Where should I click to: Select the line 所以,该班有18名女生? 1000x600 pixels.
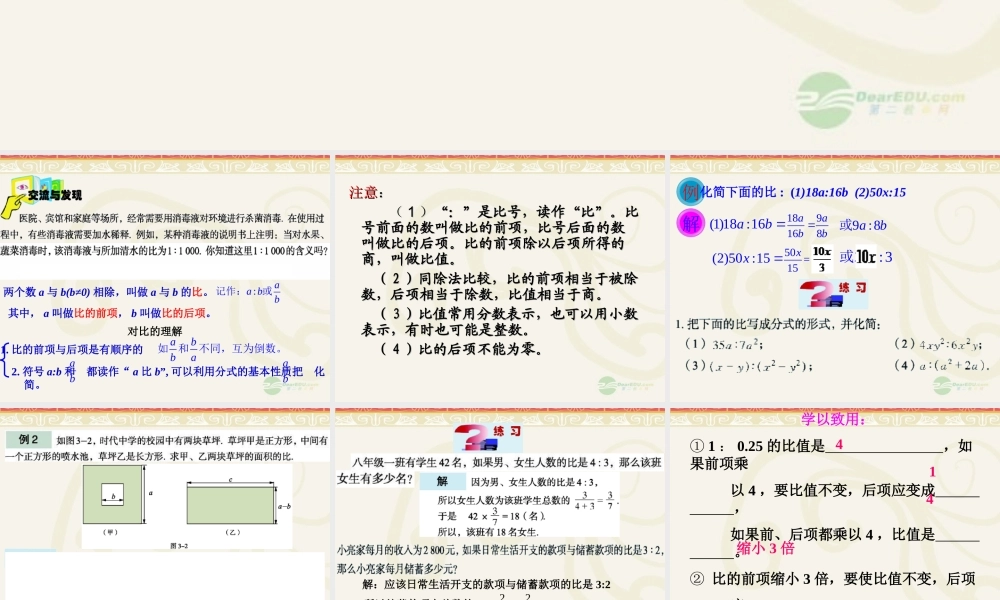pos(488,532)
